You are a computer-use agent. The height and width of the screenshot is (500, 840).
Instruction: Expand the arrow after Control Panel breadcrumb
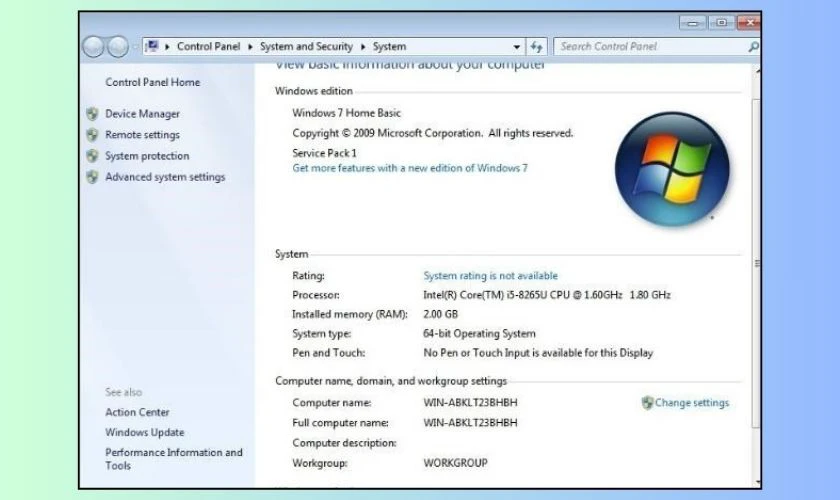click(250, 47)
